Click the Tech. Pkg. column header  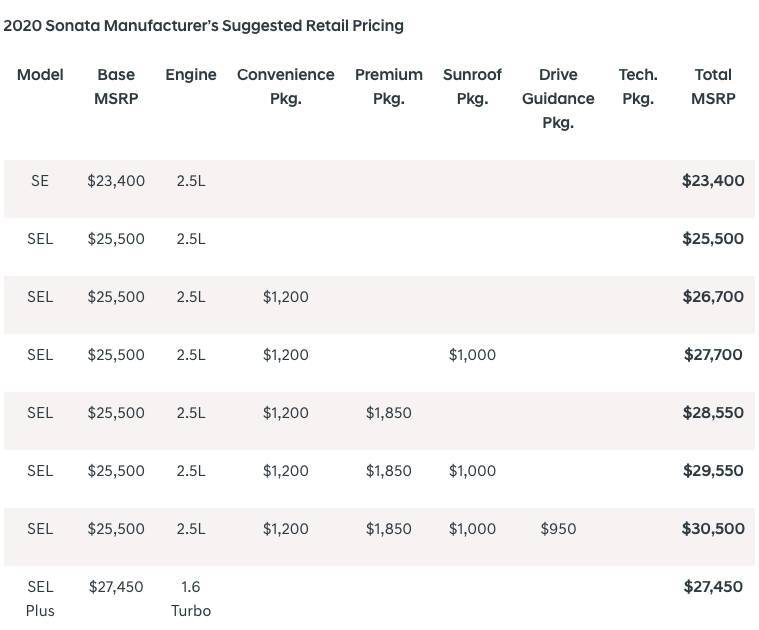coord(637,87)
